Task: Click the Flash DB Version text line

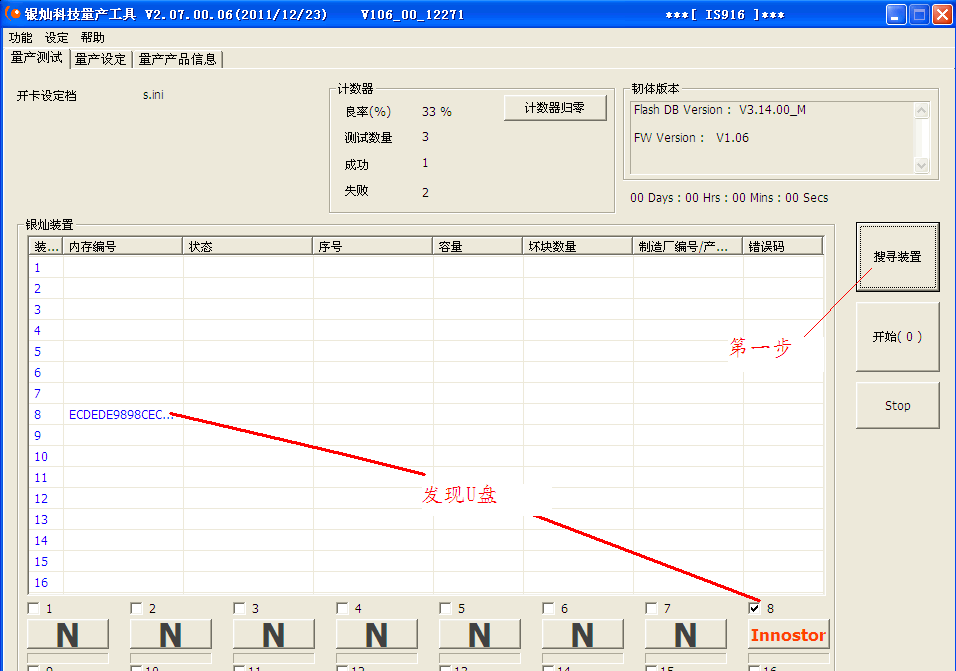Action: coord(719,110)
